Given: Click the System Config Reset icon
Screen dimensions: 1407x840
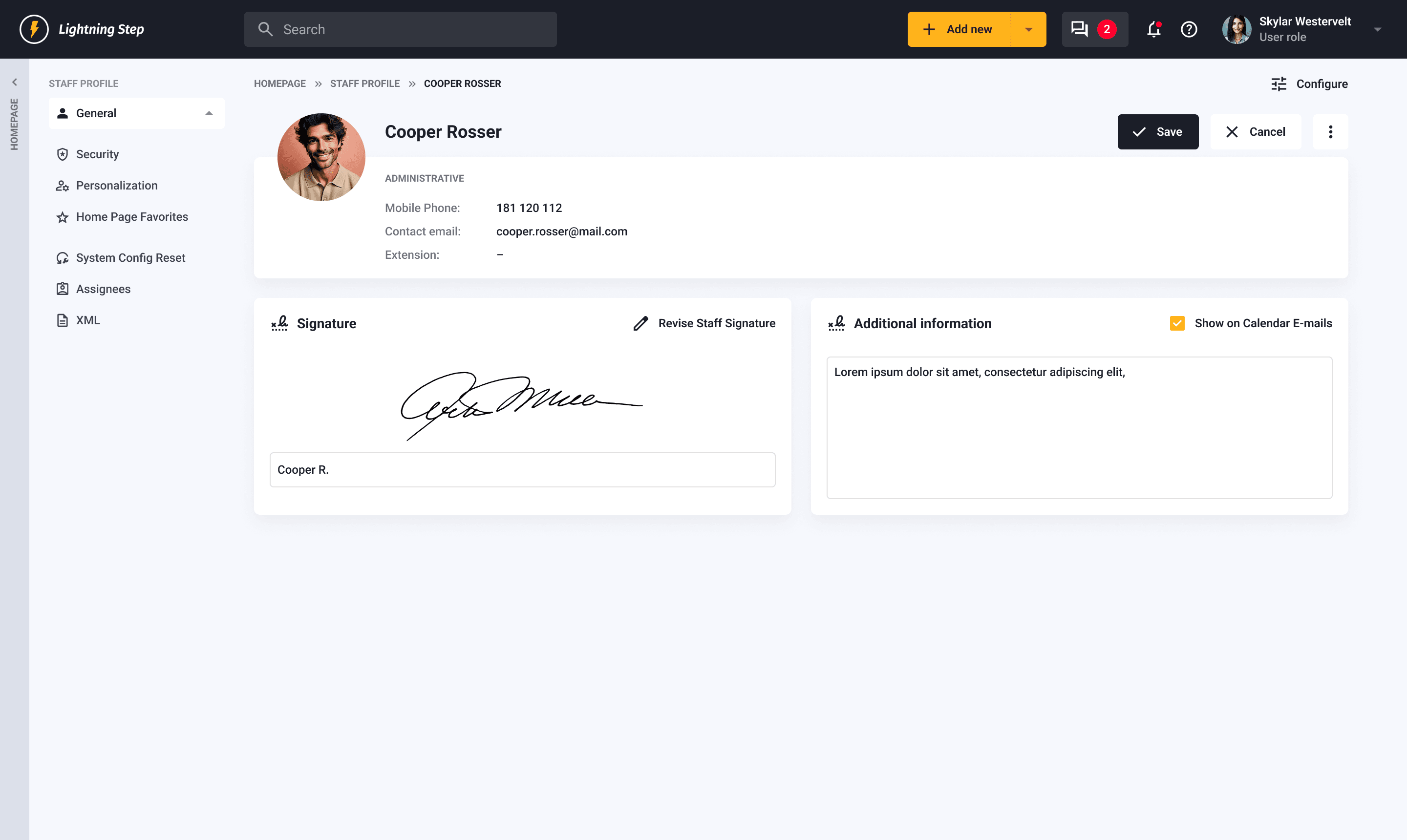Looking at the screenshot, I should pos(62,258).
